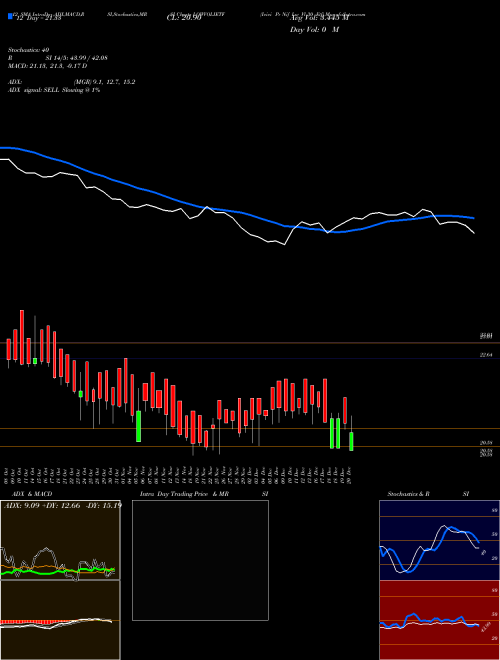Select the 'Stochastics: 49' readout
The width and height of the screenshot is (500, 660).
click(x=29, y=50)
